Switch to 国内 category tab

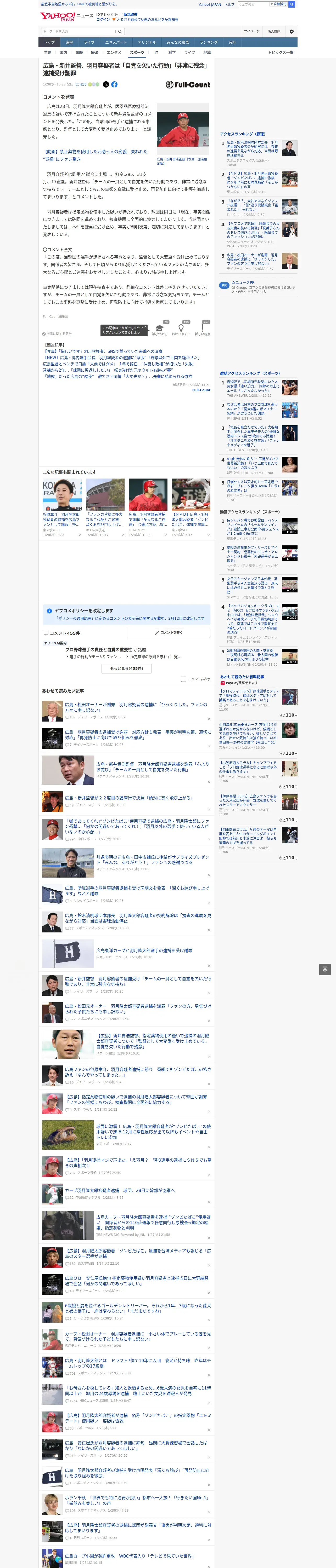(63, 52)
